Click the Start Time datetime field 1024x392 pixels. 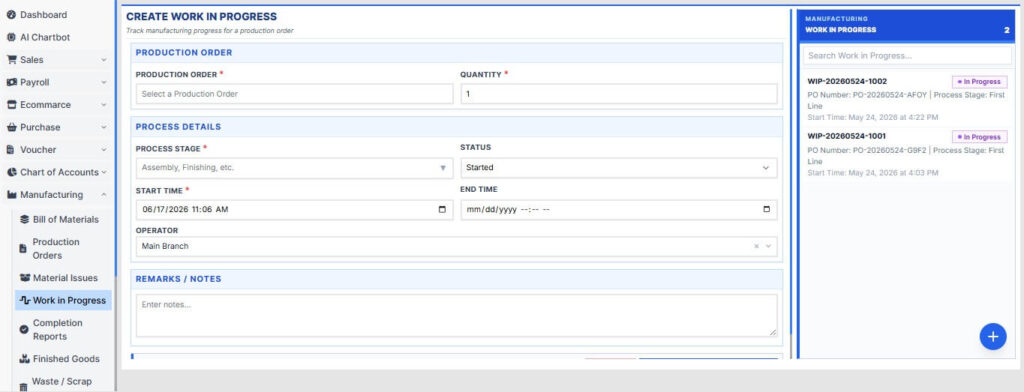(294, 210)
